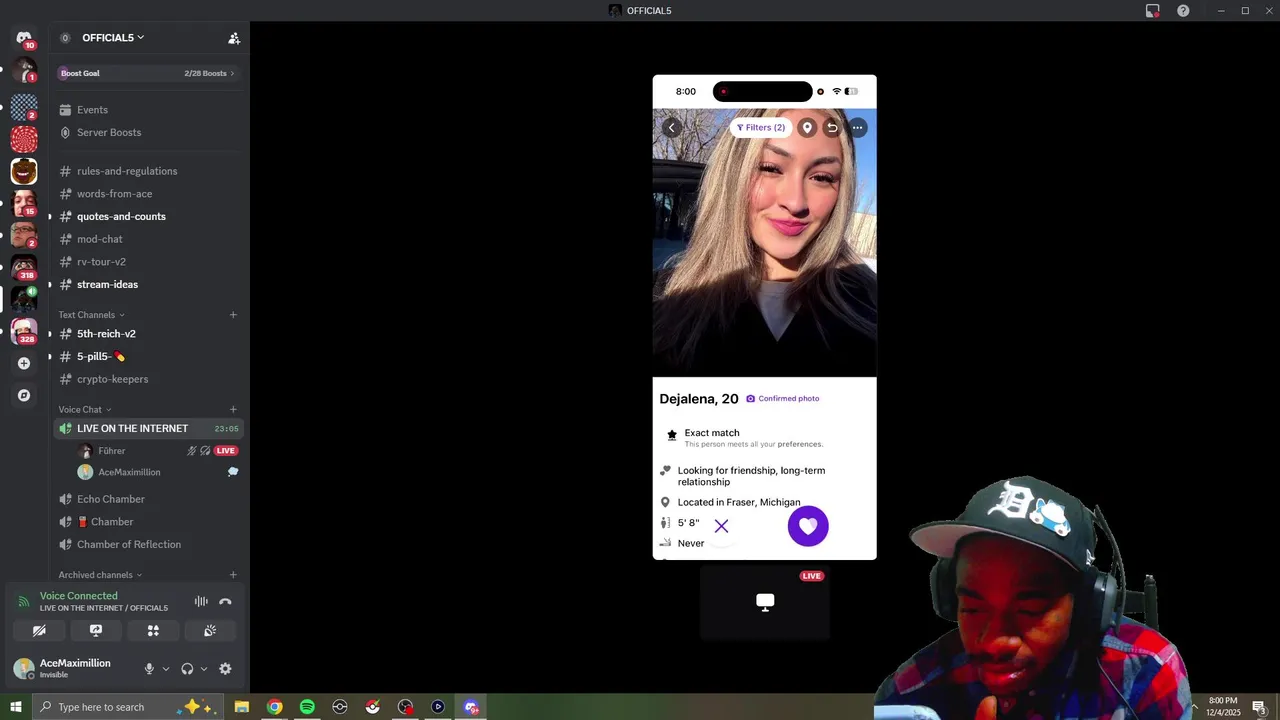This screenshot has height=720, width=1280.
Task: Open Windows Start menu
Action: pyautogui.click(x=16, y=707)
